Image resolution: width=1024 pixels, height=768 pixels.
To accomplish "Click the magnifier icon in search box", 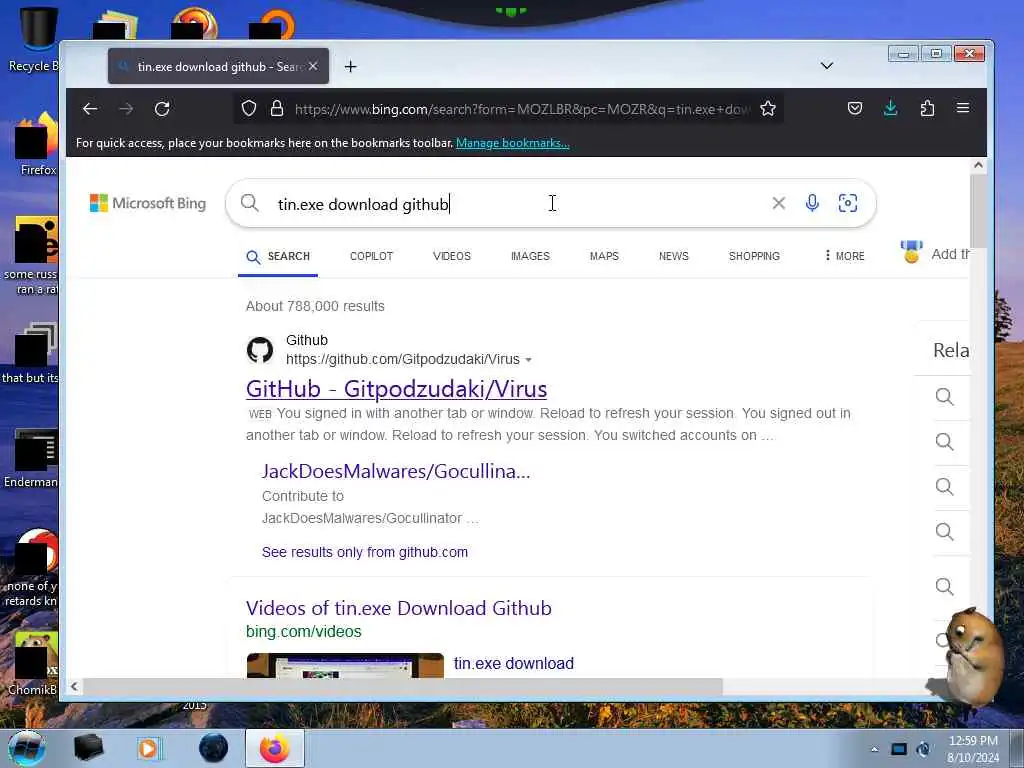I will pyautogui.click(x=249, y=203).
